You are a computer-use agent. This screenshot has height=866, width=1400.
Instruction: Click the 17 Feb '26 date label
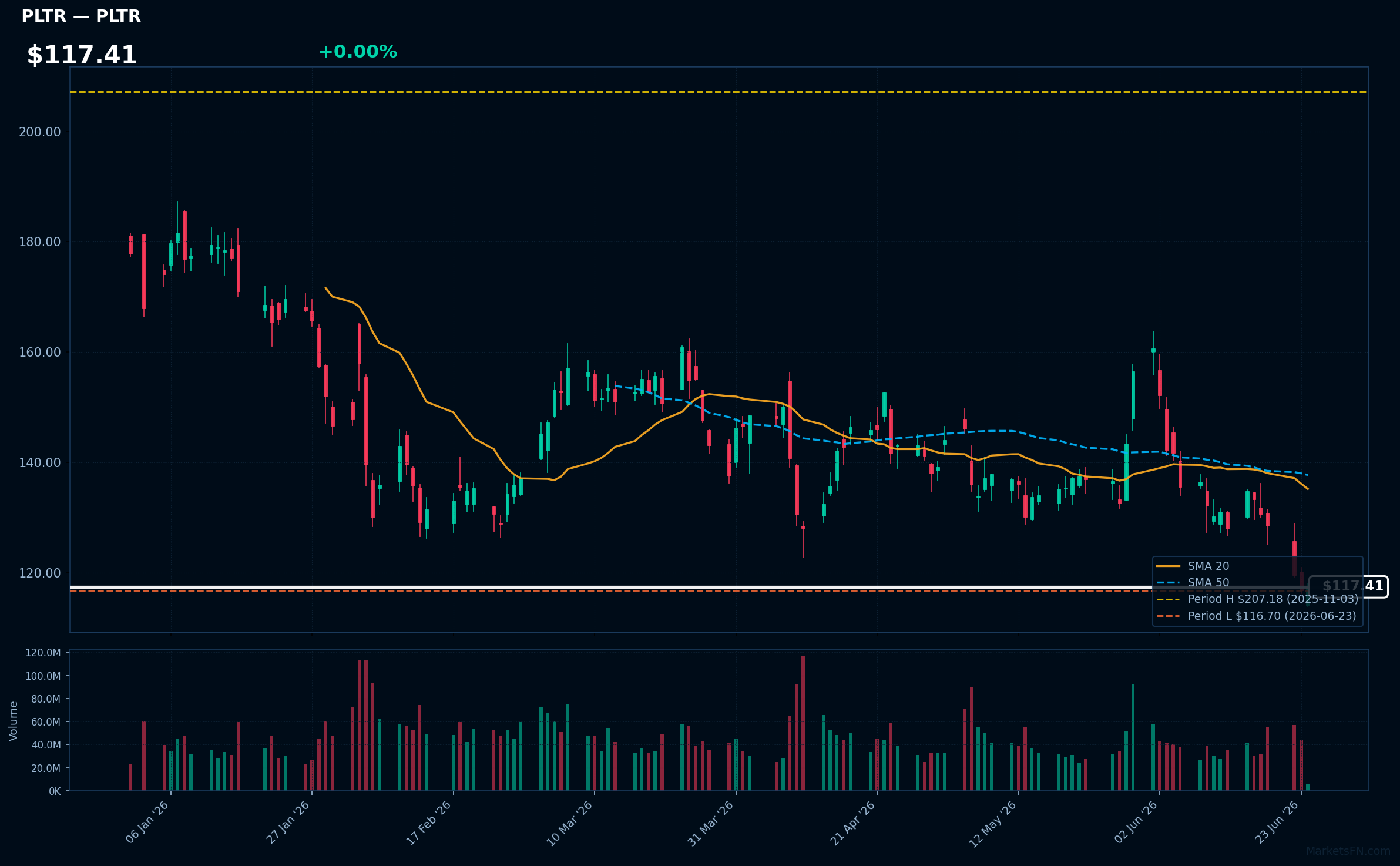tap(429, 823)
